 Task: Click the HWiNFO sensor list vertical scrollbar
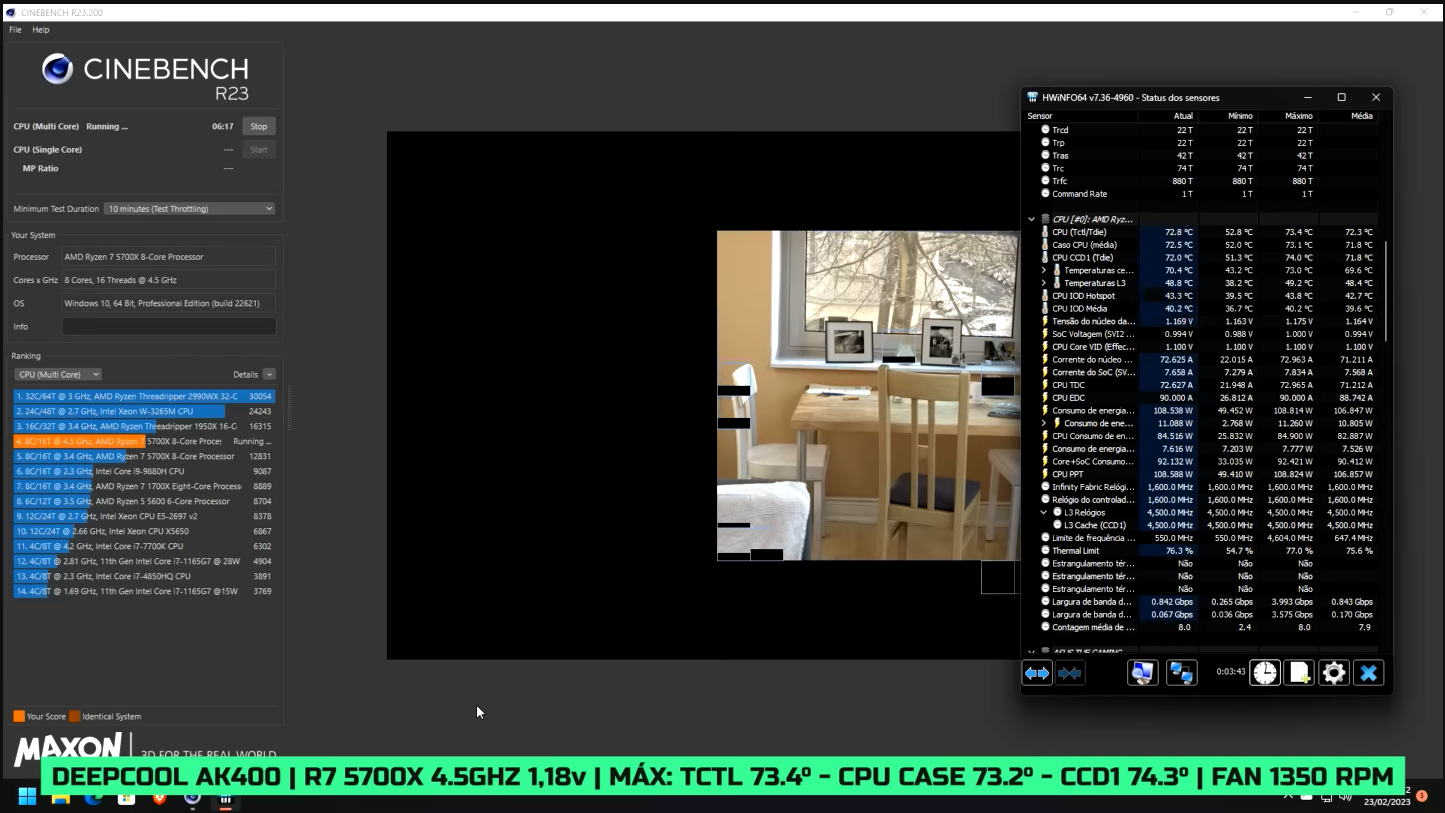pyautogui.click(x=1385, y=290)
